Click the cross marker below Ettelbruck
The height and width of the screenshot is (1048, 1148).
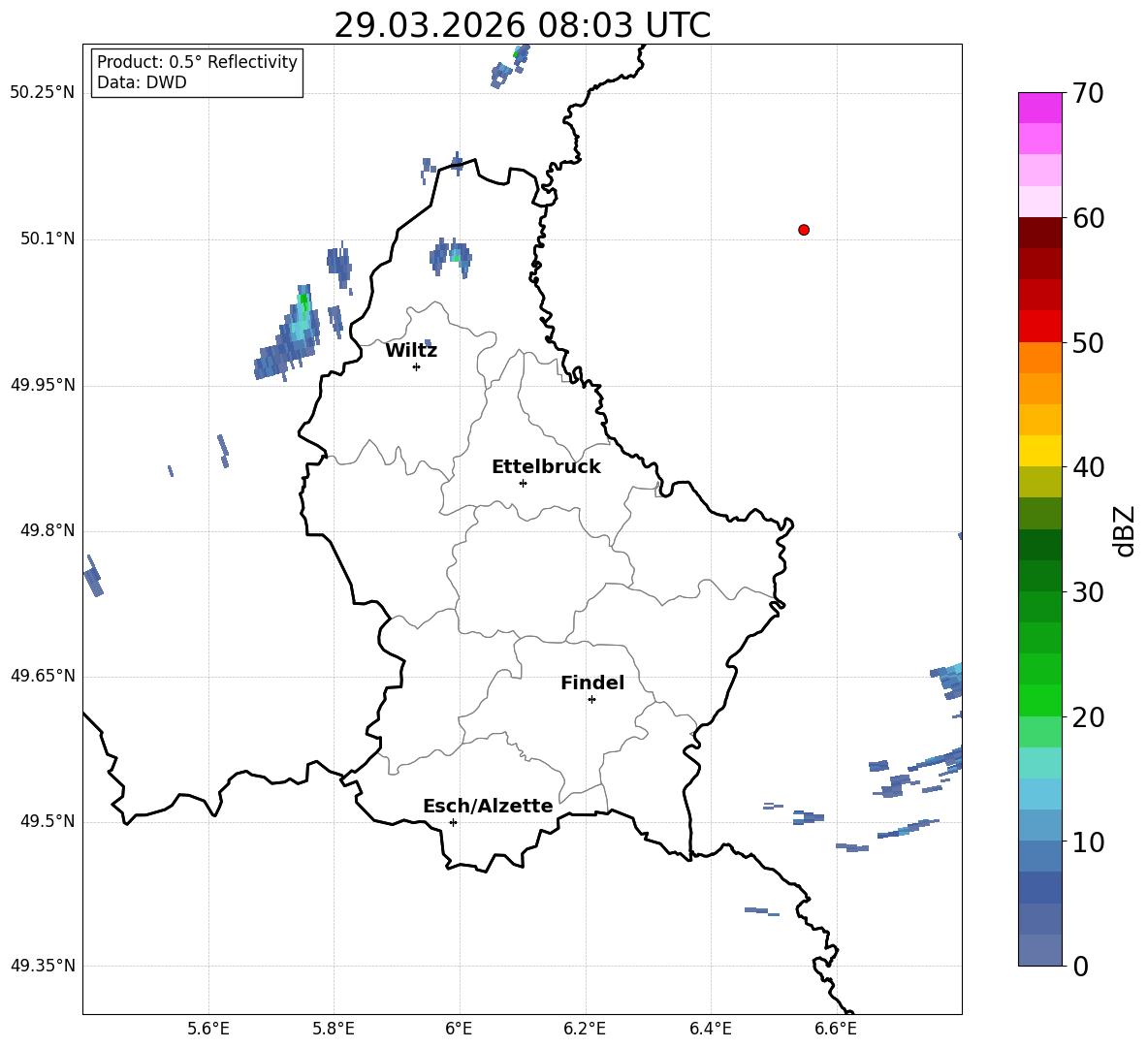click(523, 483)
